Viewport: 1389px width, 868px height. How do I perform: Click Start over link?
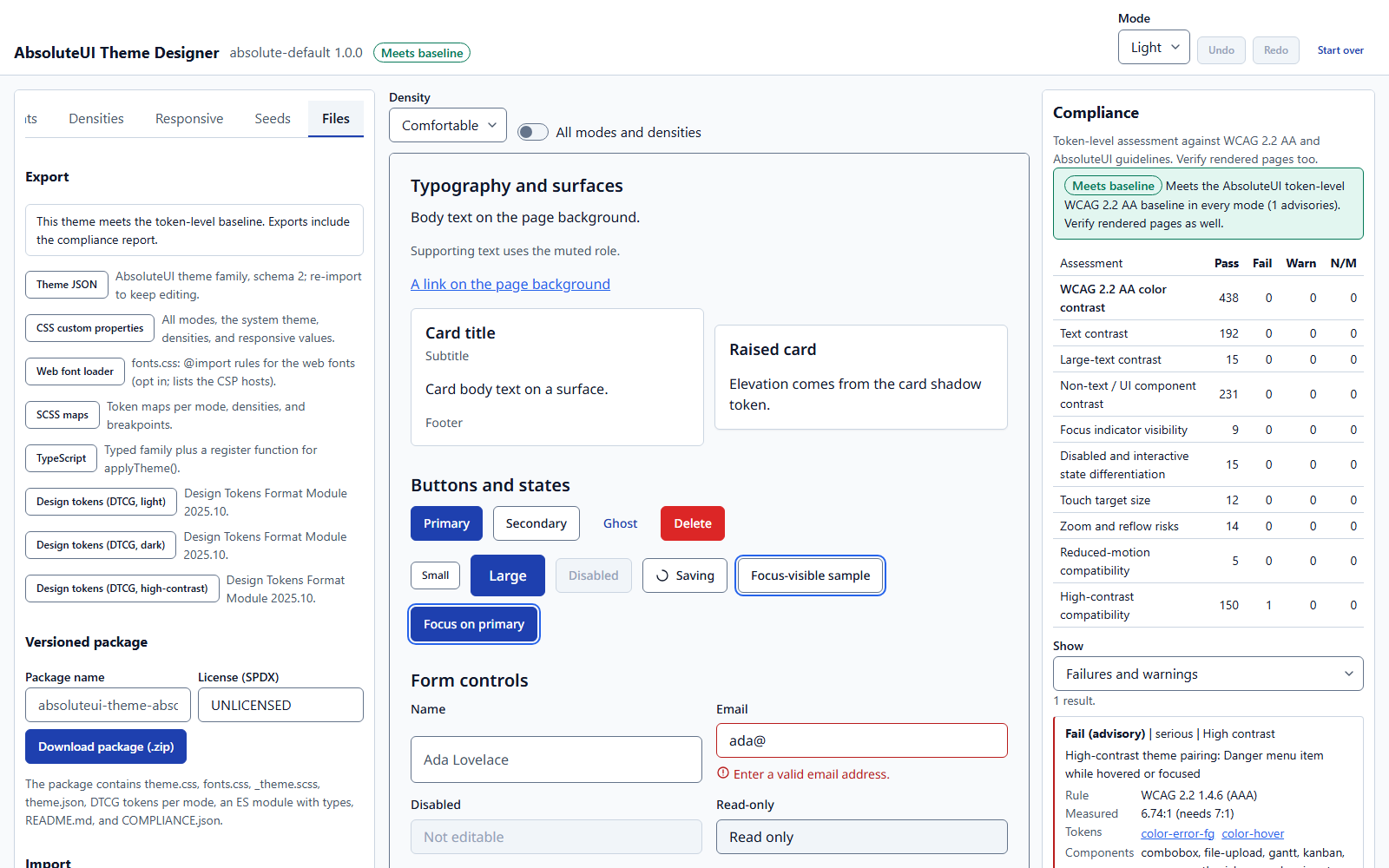tap(1340, 50)
